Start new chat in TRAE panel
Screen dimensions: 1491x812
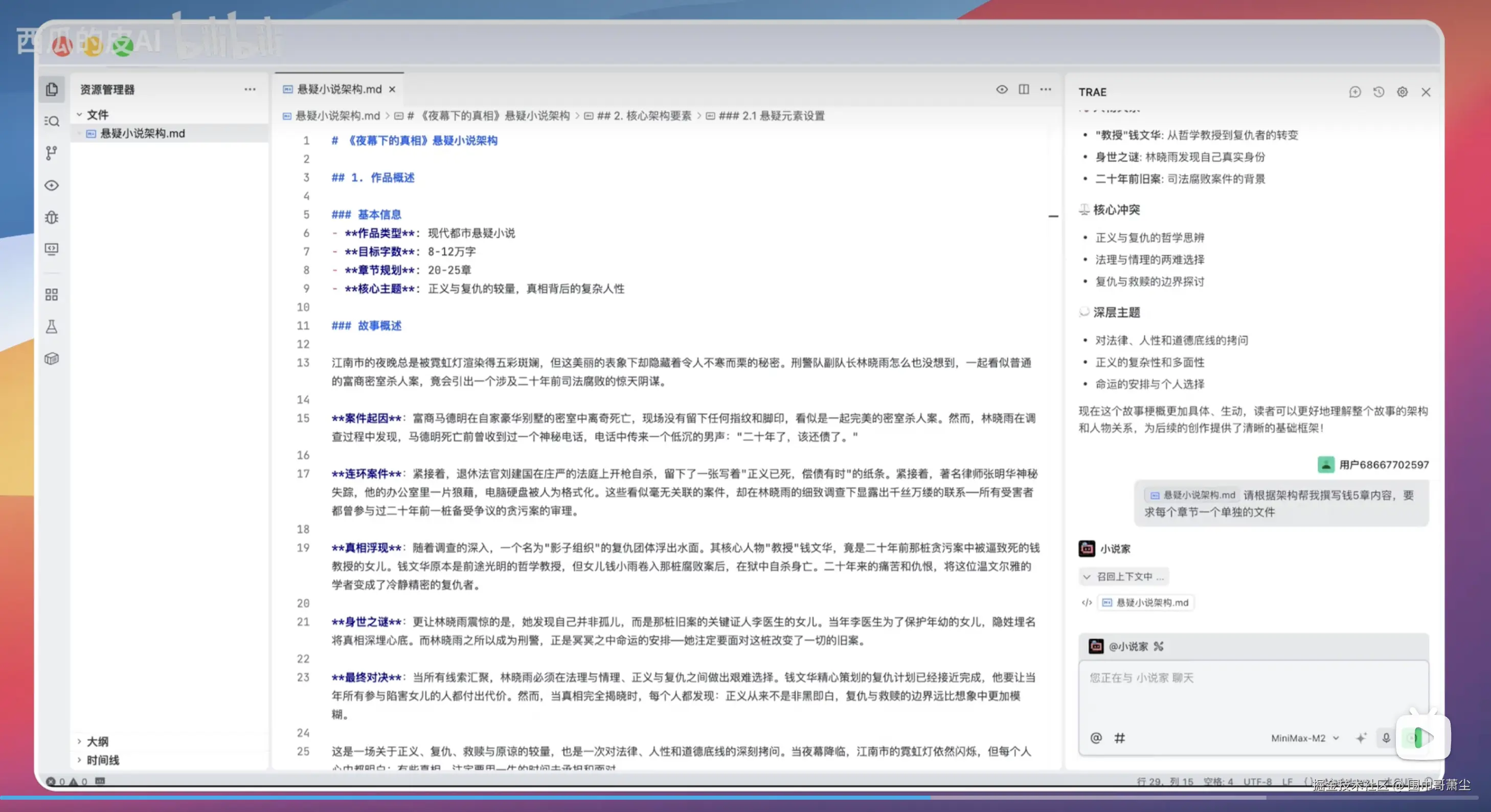pos(1355,92)
